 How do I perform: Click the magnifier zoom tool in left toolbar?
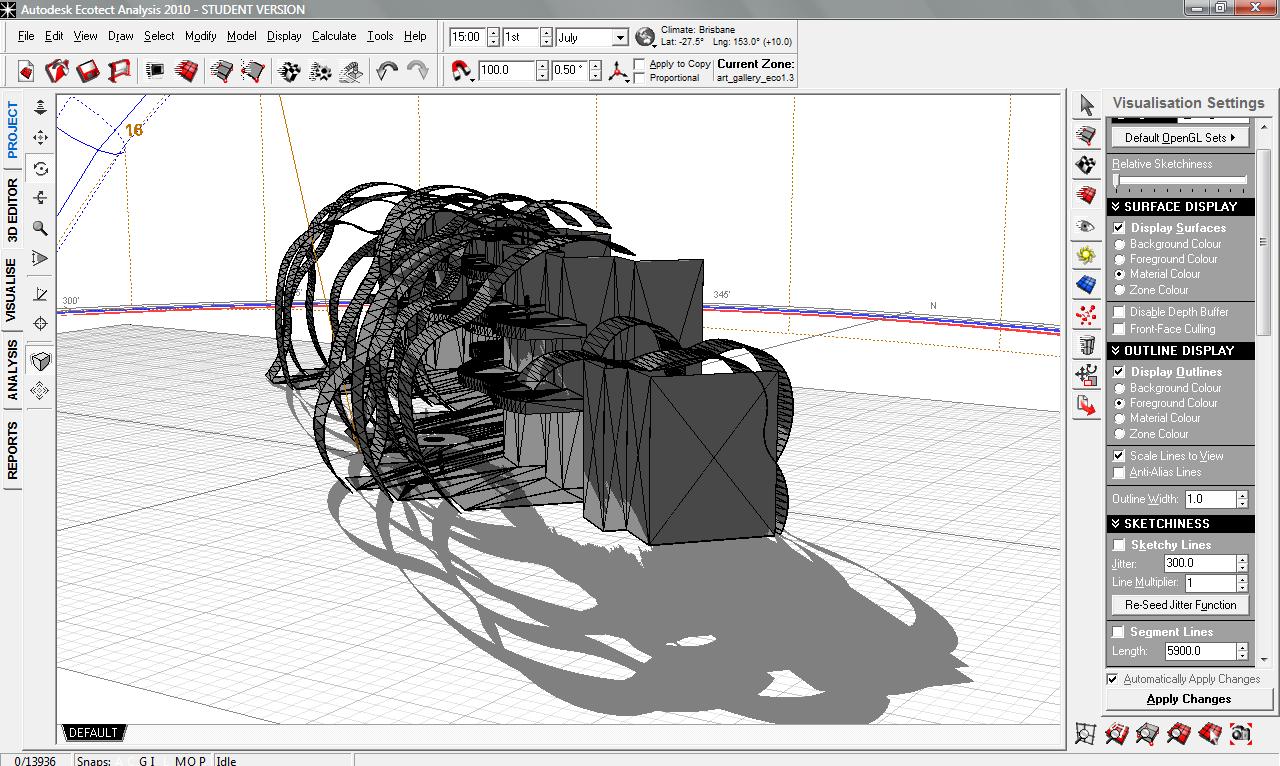(40, 228)
